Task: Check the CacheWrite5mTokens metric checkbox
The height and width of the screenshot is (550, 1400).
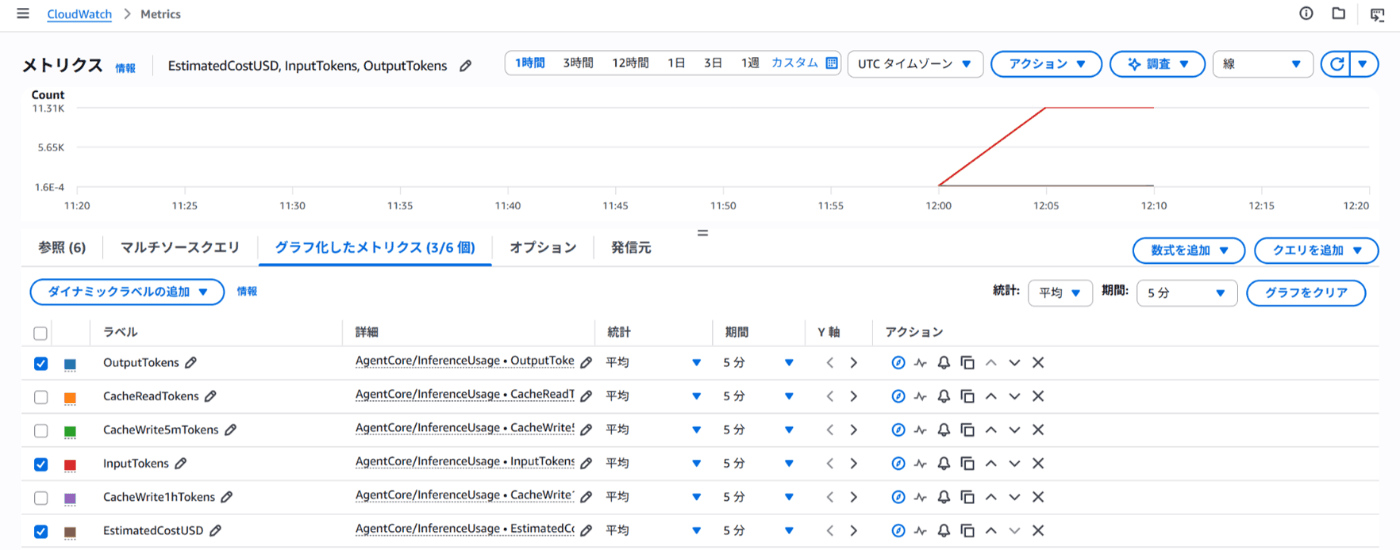Action: click(41, 431)
